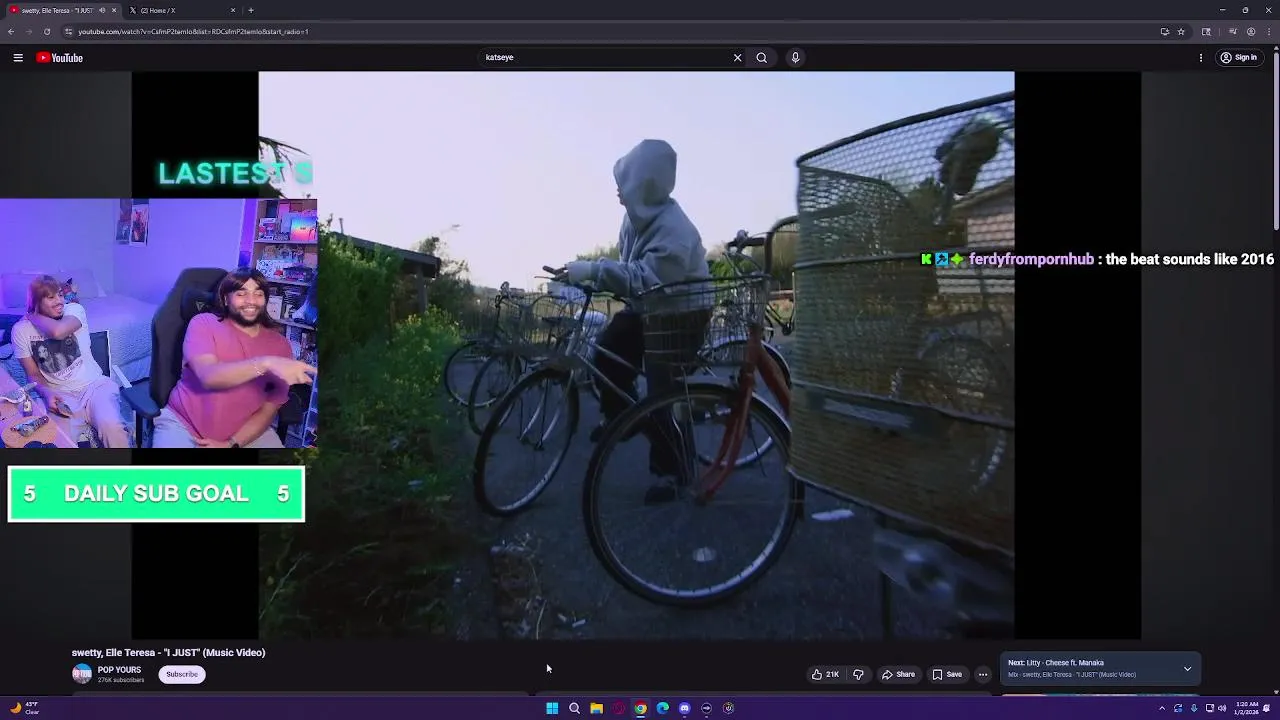Sign in to YouTube
The height and width of the screenshot is (720, 1280).
(1238, 58)
